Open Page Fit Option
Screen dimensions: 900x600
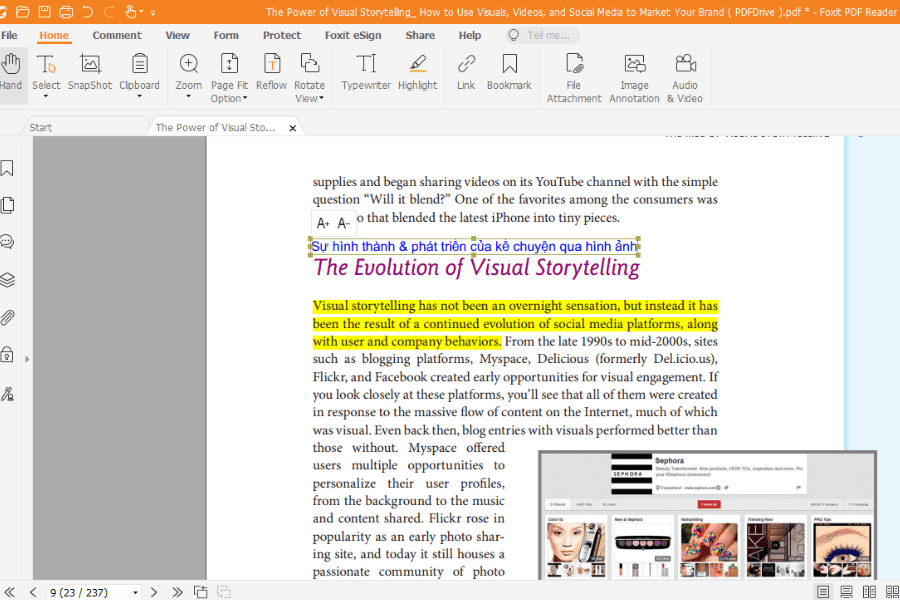(x=229, y=78)
